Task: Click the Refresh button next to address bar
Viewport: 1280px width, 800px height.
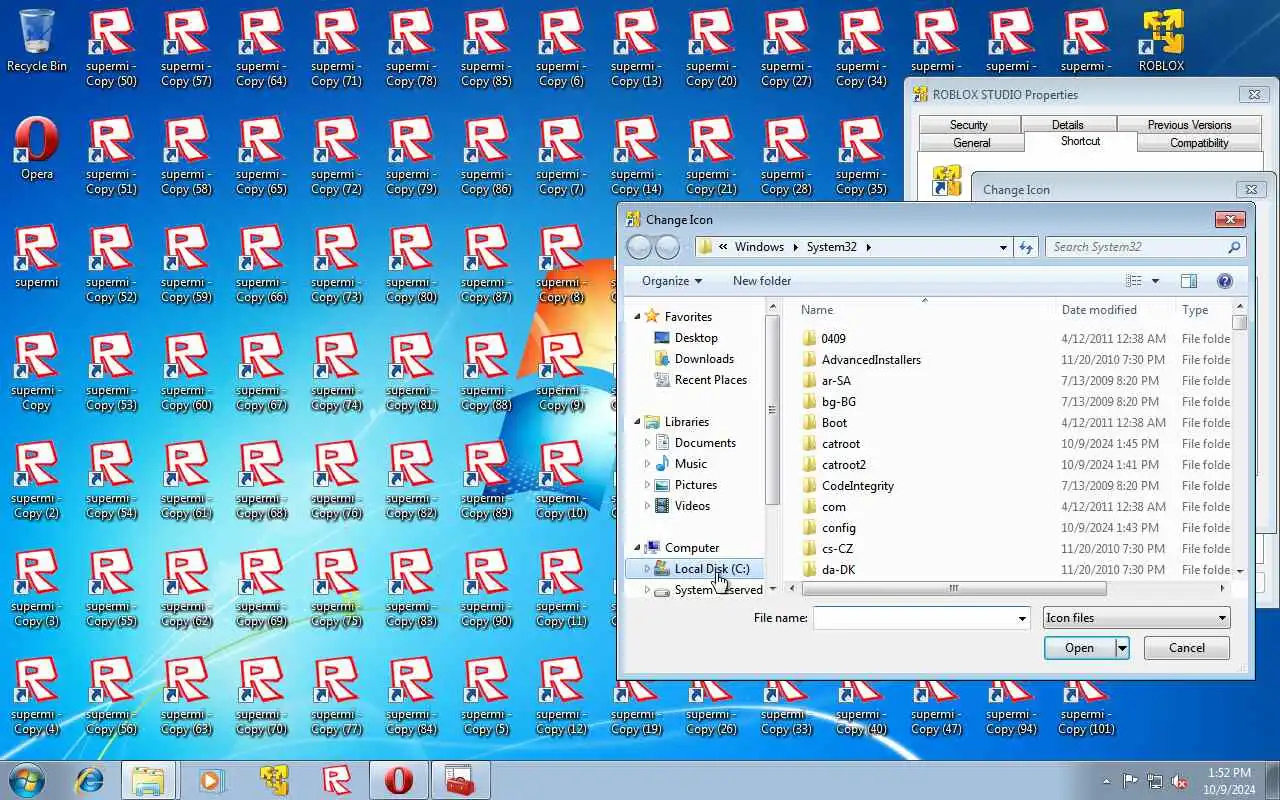Action: click(x=1026, y=247)
